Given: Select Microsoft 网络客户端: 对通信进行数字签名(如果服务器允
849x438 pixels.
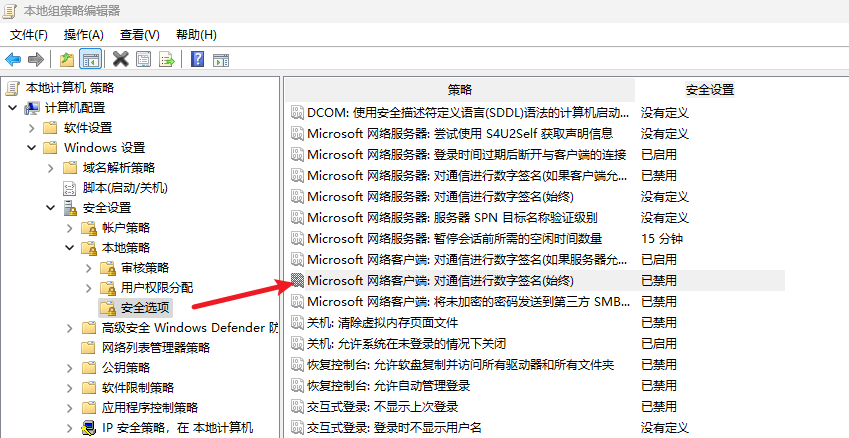Looking at the screenshot, I should click(468, 259).
